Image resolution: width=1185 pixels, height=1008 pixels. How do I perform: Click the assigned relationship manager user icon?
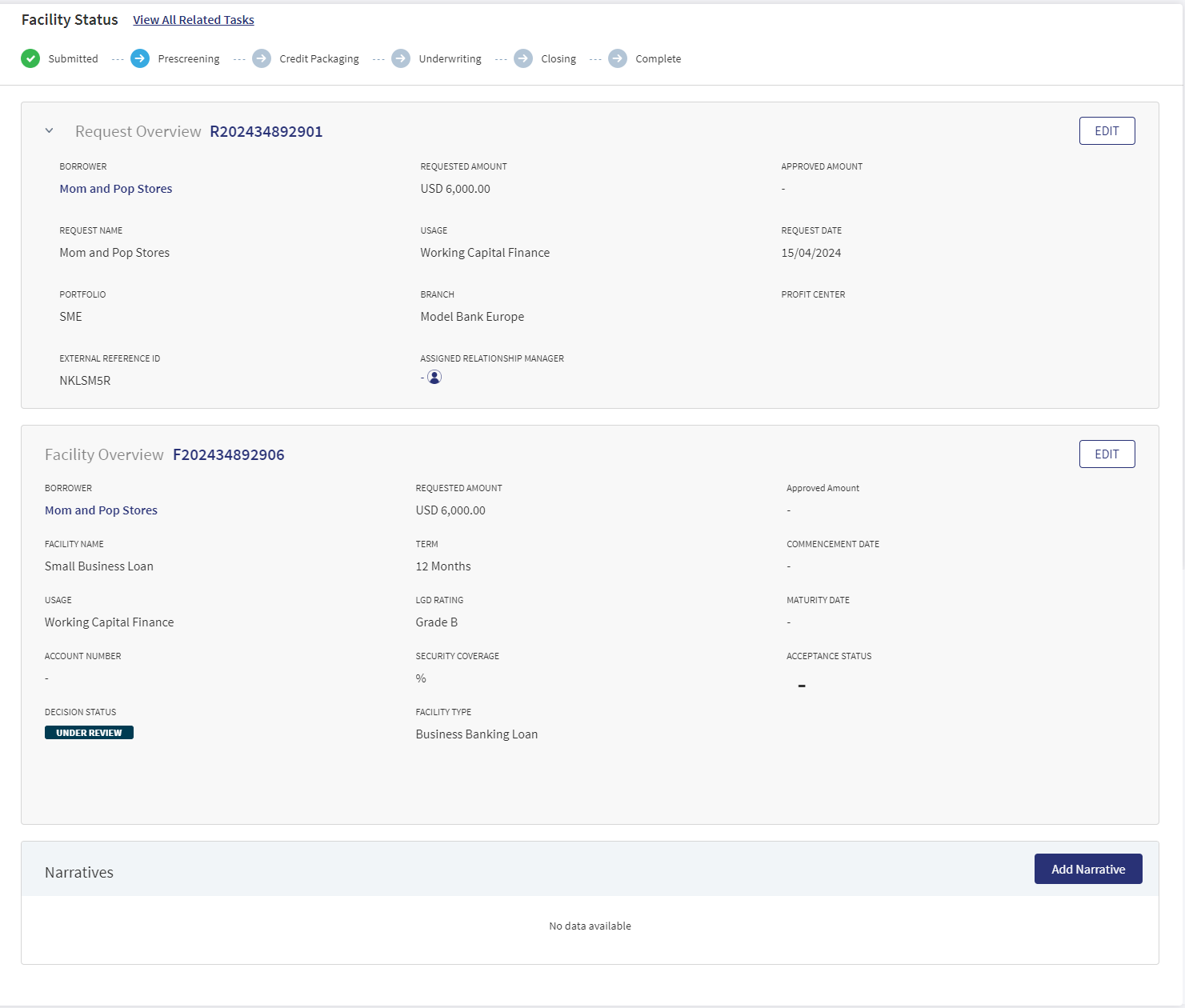[434, 377]
